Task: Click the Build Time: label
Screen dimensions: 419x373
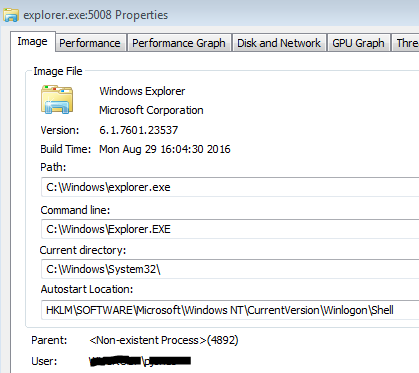Action: pos(65,149)
